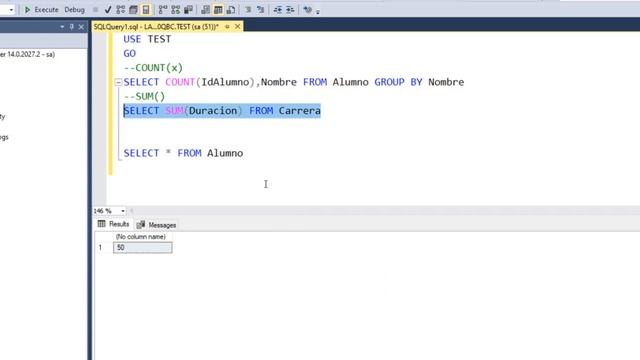The height and width of the screenshot is (360, 640).
Task: Switch to the Results tab
Action: 113,224
